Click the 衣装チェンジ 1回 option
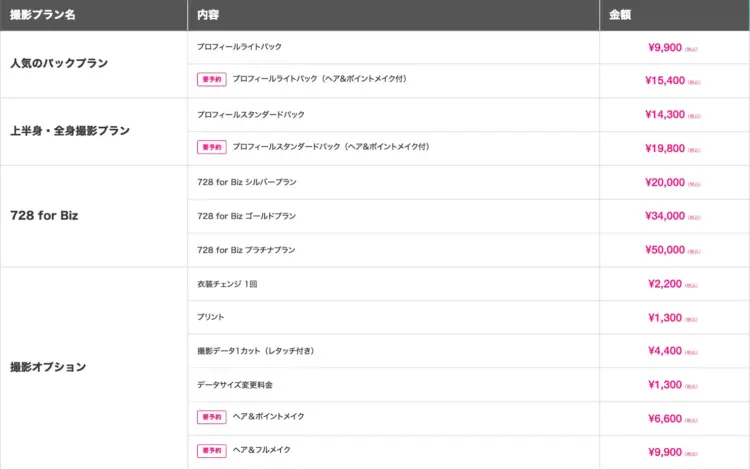Screen dimensions: 750x469 click(x=227, y=284)
